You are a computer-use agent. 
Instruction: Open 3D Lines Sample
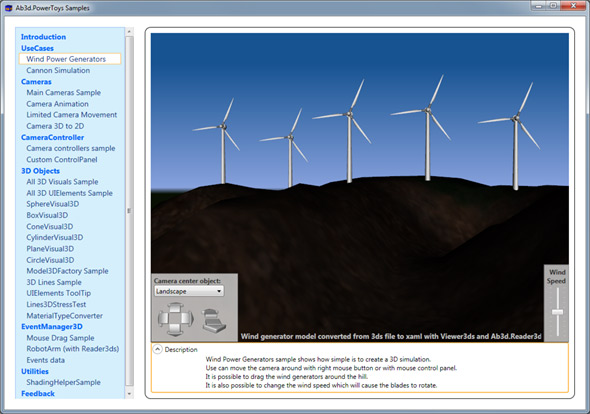[54, 282]
